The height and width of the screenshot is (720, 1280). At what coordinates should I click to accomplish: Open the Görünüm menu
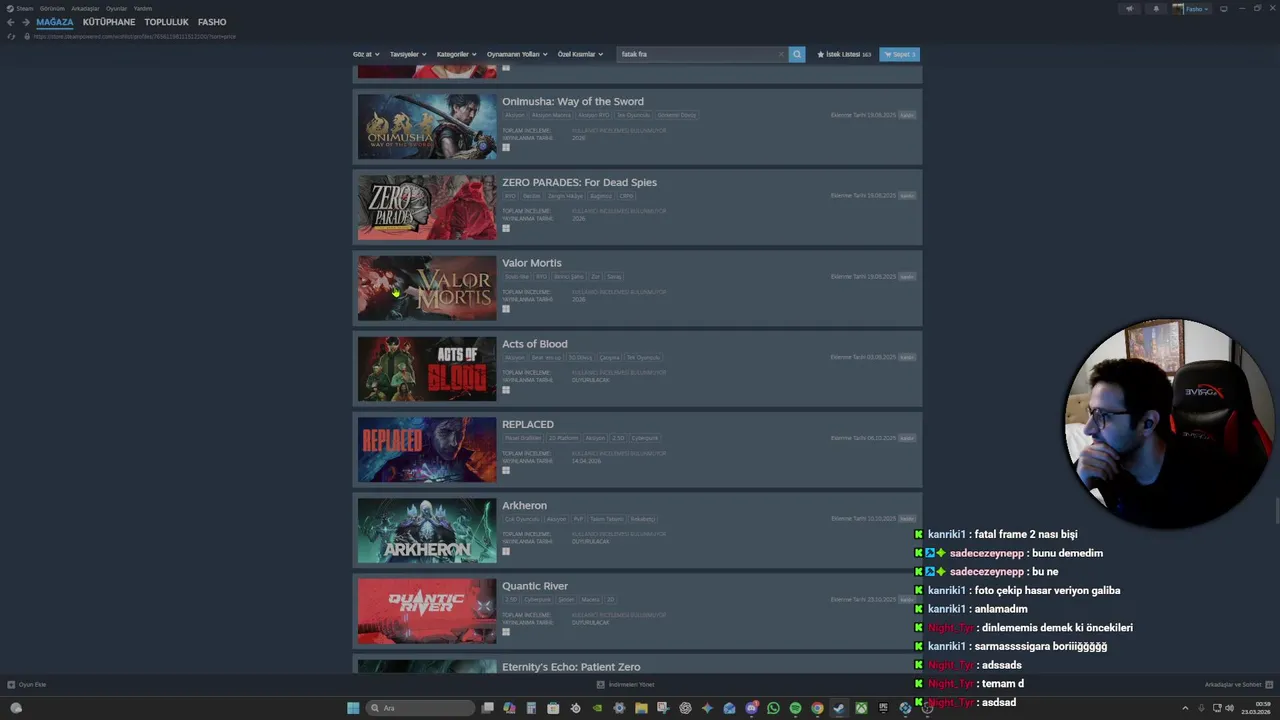52,8
